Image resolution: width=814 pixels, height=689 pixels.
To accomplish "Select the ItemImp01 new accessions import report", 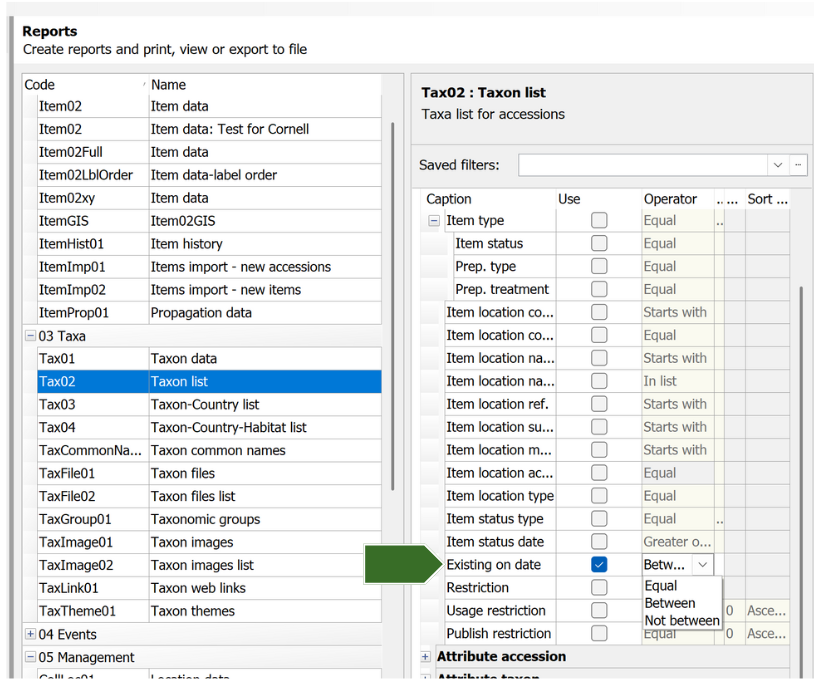I will 210,266.
